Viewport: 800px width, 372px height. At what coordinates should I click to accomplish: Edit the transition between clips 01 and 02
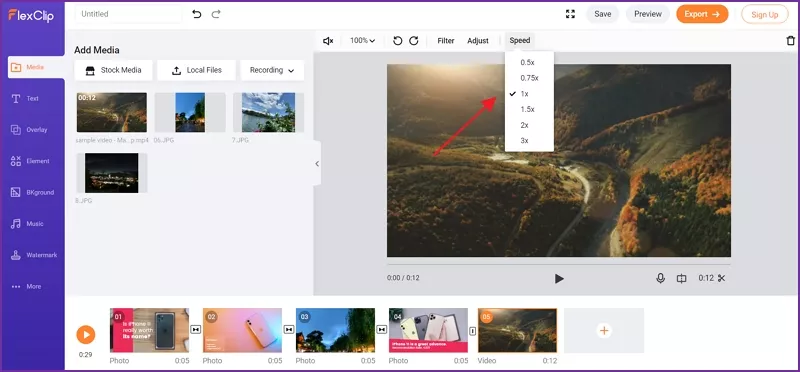196,330
